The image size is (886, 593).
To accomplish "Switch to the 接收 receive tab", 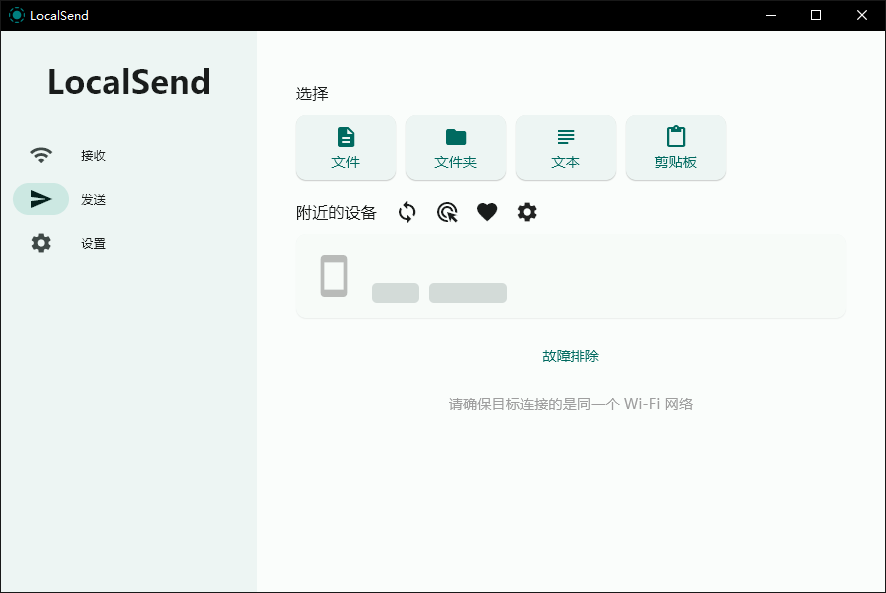I will [x=93, y=155].
